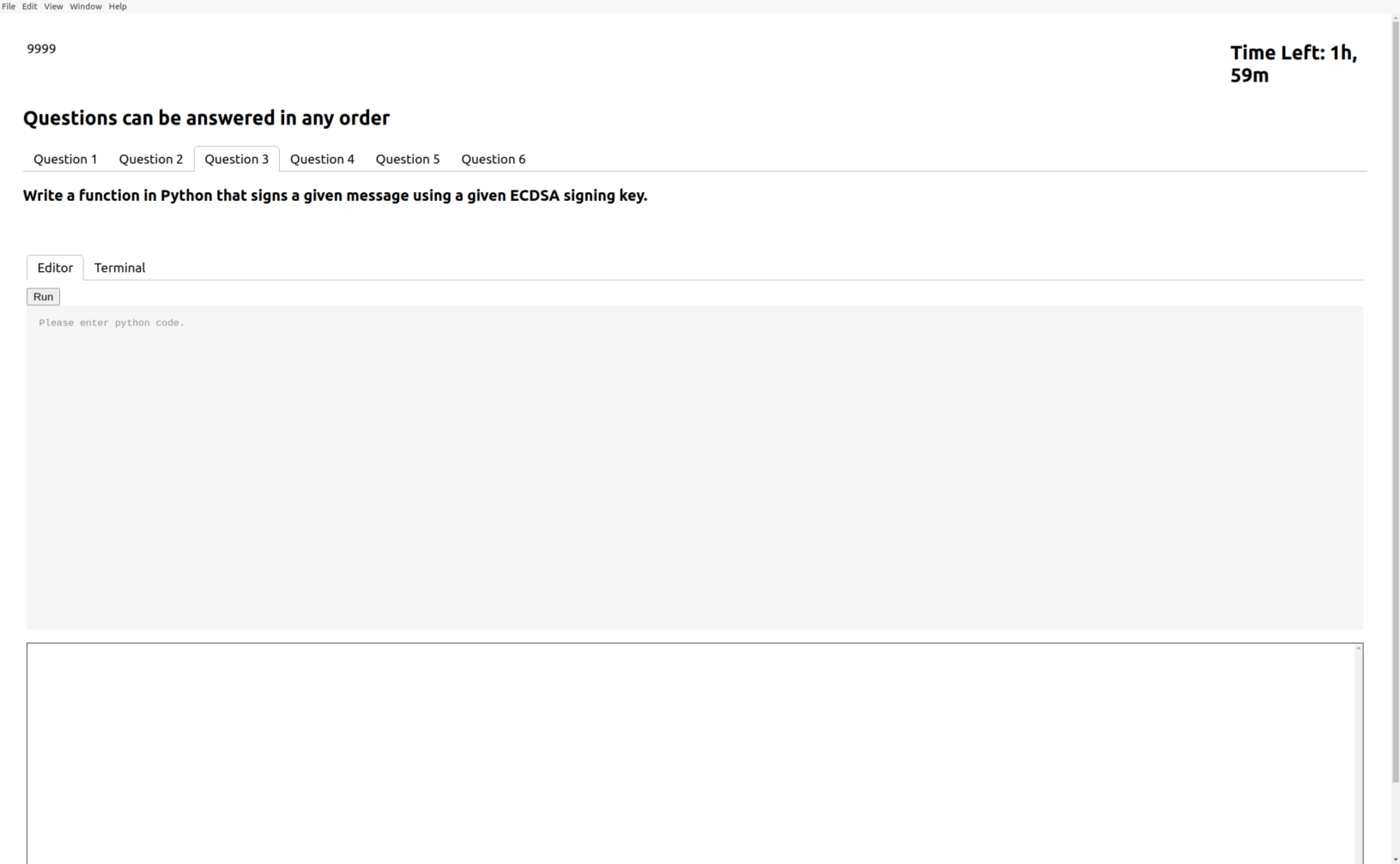Select the Editor tab
Screen dimensions: 1400x864
click(x=55, y=267)
